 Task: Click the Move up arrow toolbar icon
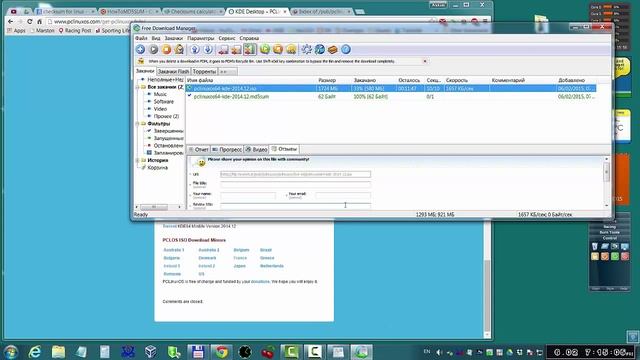[195, 49]
